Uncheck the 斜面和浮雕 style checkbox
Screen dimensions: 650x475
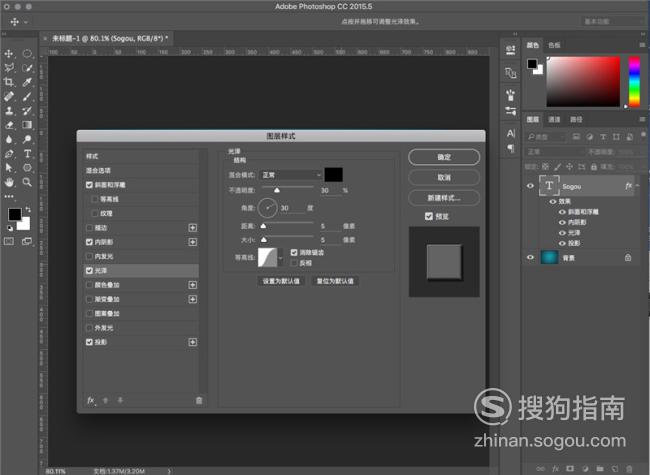click(89, 185)
